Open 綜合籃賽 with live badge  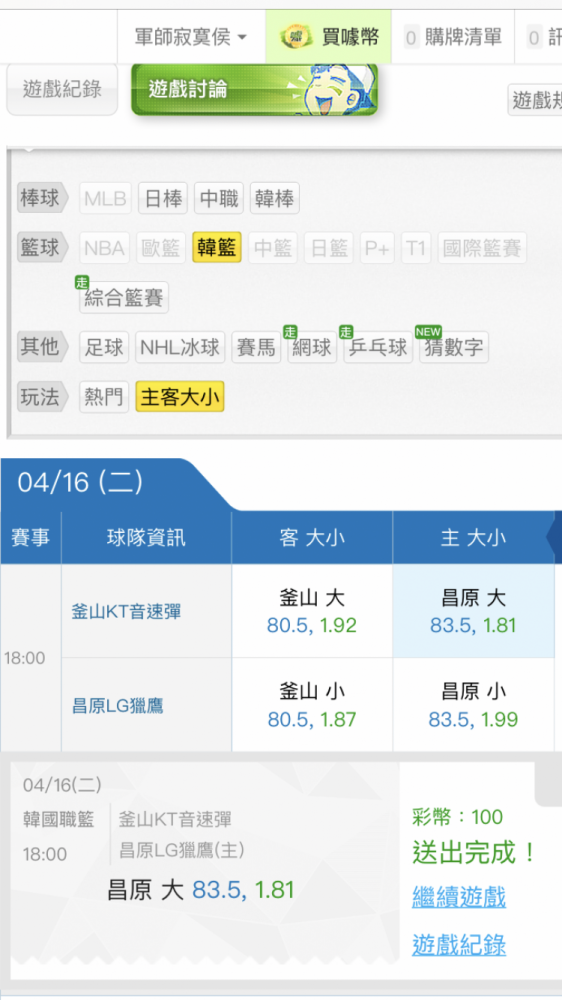click(123, 296)
